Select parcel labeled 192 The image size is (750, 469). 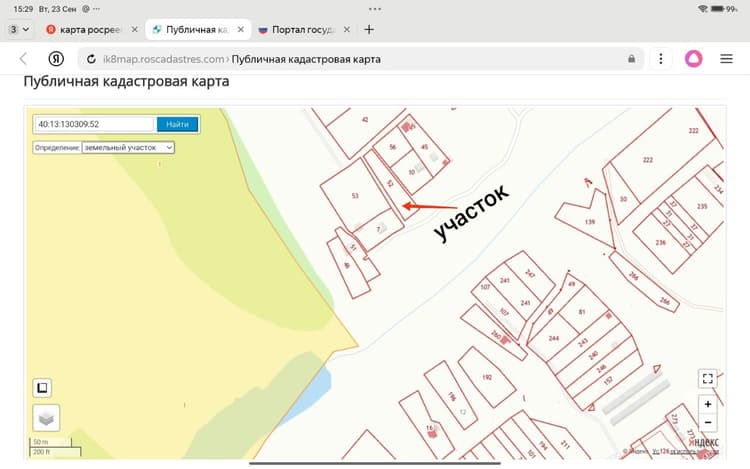[x=487, y=377]
